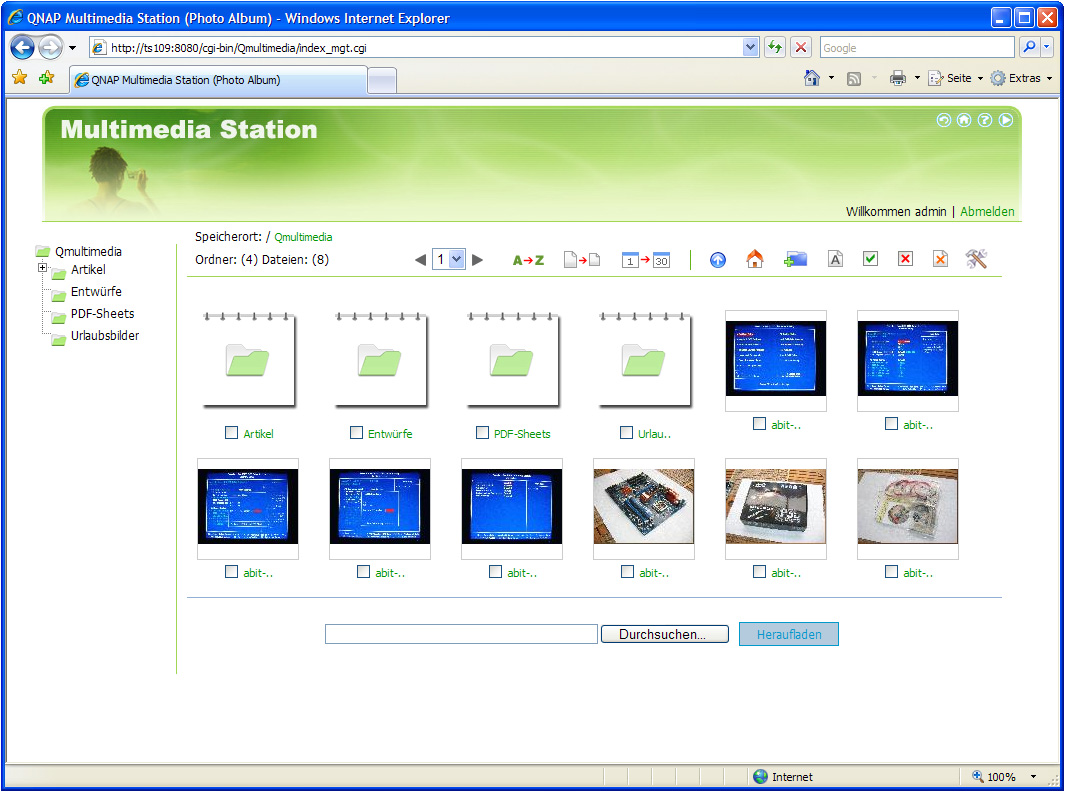1065x792 pixels.
Task: Go up one level with the blue arrow icon
Action: 717,260
